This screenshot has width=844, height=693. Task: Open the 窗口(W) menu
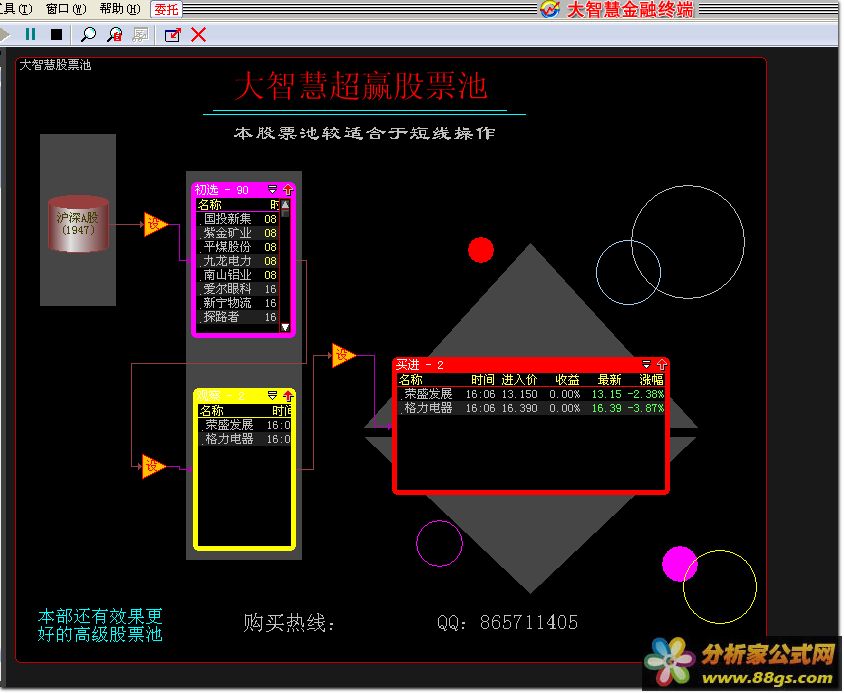coord(66,9)
